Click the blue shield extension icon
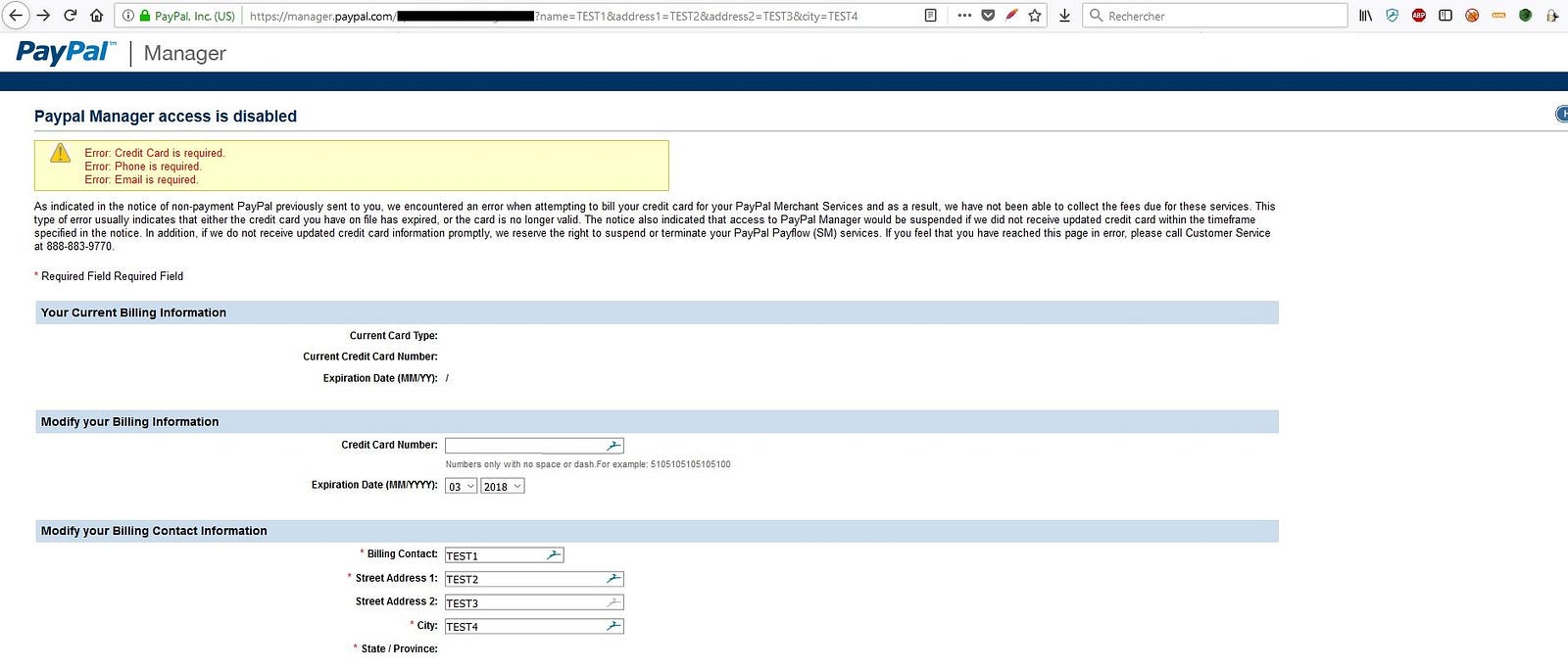This screenshot has width=1568, height=670. tap(1392, 16)
